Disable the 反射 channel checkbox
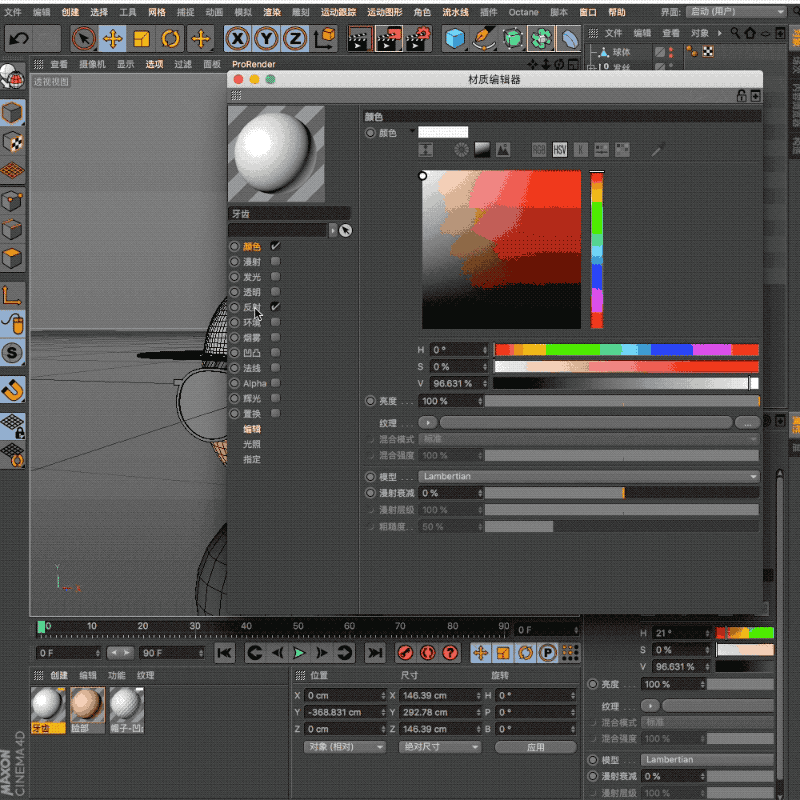 point(275,307)
